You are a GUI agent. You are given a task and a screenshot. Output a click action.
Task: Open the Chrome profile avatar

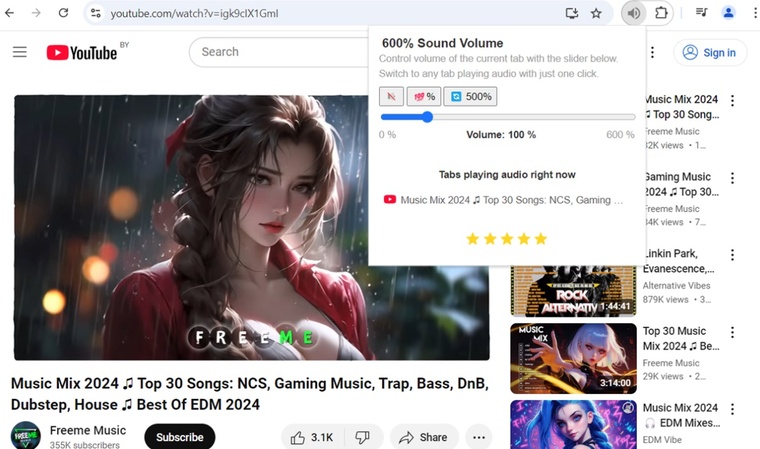(x=728, y=13)
